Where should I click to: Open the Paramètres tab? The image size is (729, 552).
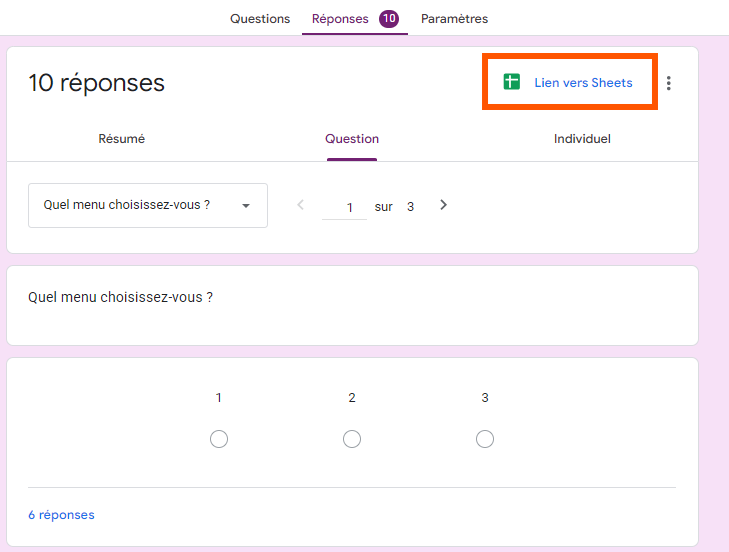coord(454,19)
